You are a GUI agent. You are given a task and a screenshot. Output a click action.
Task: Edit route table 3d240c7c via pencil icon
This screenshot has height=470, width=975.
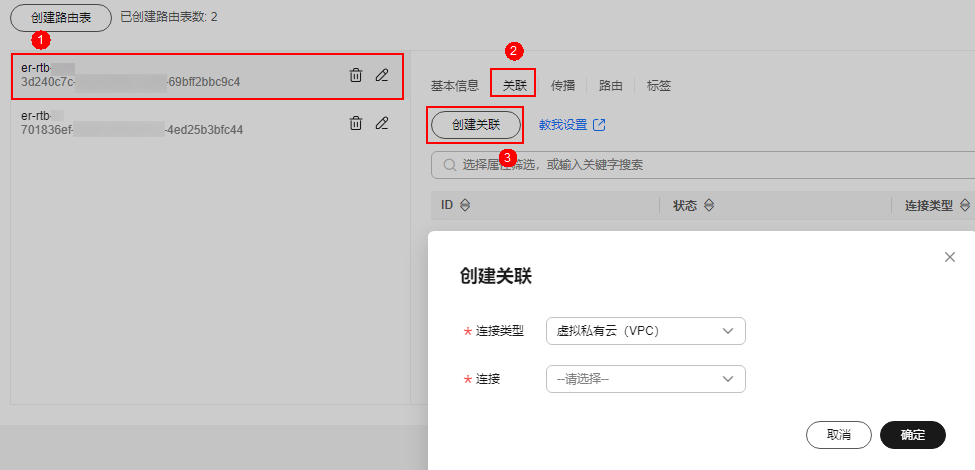[382, 76]
